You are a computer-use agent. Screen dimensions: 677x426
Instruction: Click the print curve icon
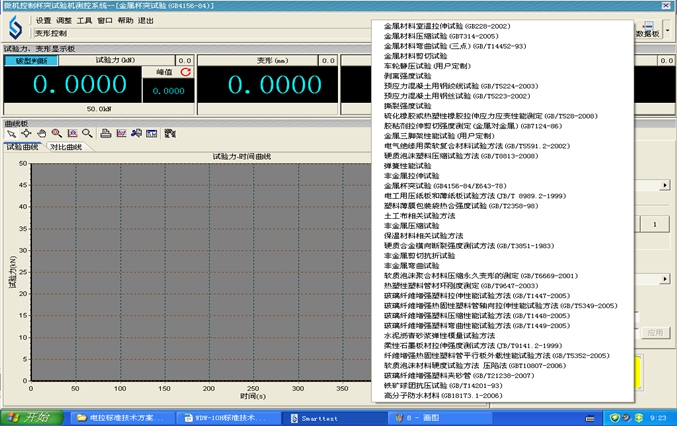106,133
